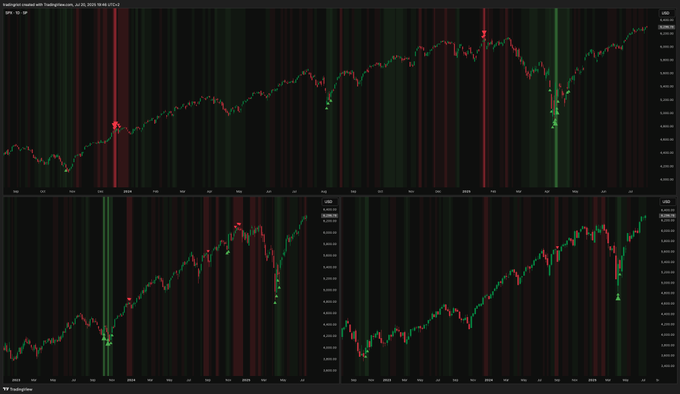Click the 2025 label on bottom-left chart time axis
This screenshot has width=680, height=394.
click(246, 380)
